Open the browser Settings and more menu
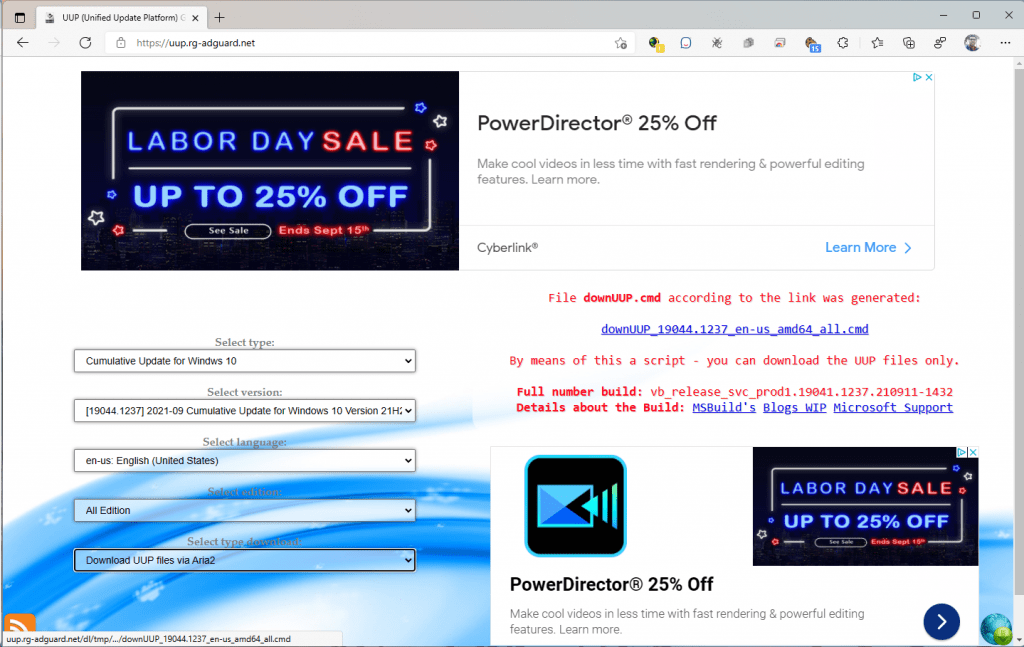Screen dimensions: 1024x647 pyautogui.click(x=1003, y=43)
